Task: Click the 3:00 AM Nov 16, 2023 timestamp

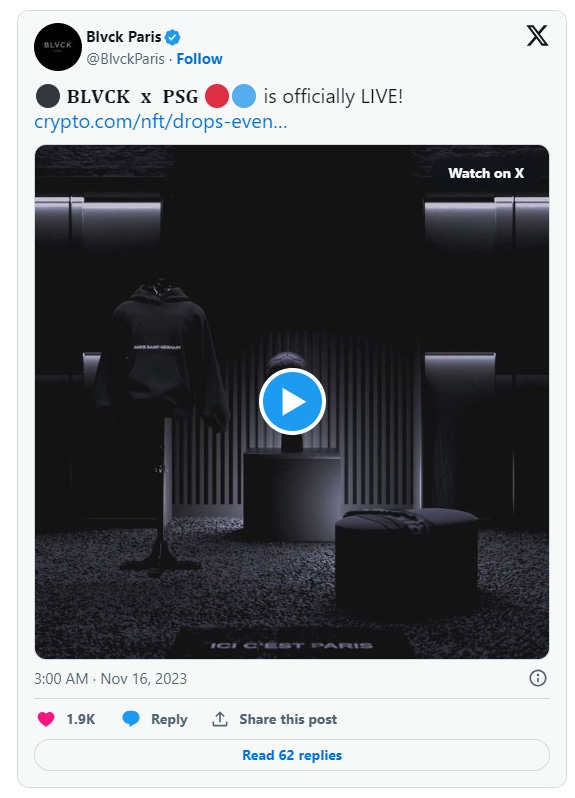Action: 110,678
